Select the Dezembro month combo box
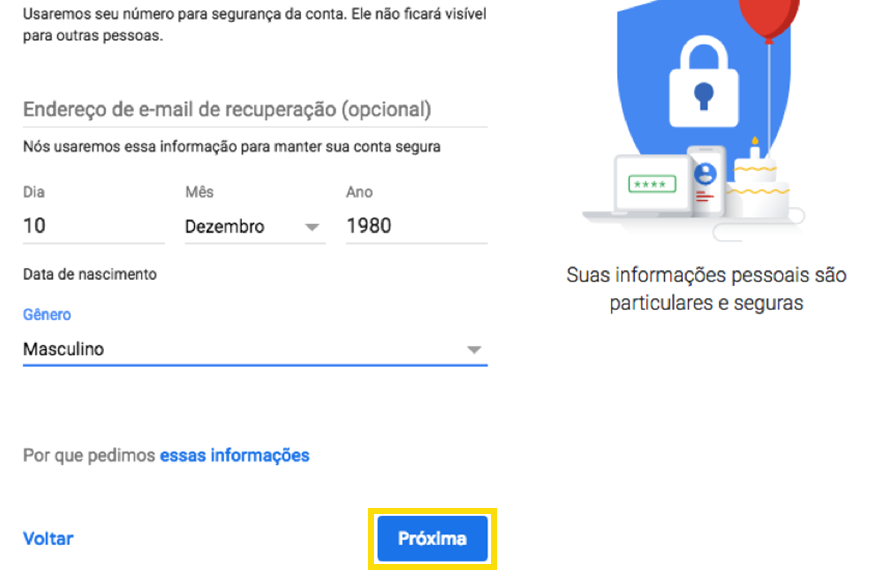The height and width of the screenshot is (577, 886). pyautogui.click(x=255, y=227)
